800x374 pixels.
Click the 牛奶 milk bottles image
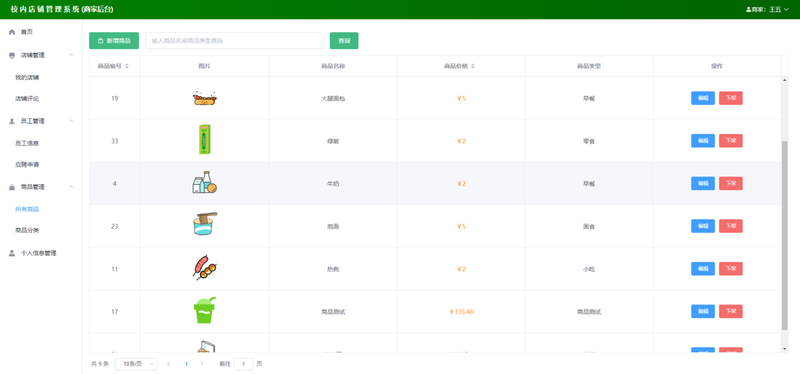[205, 183]
